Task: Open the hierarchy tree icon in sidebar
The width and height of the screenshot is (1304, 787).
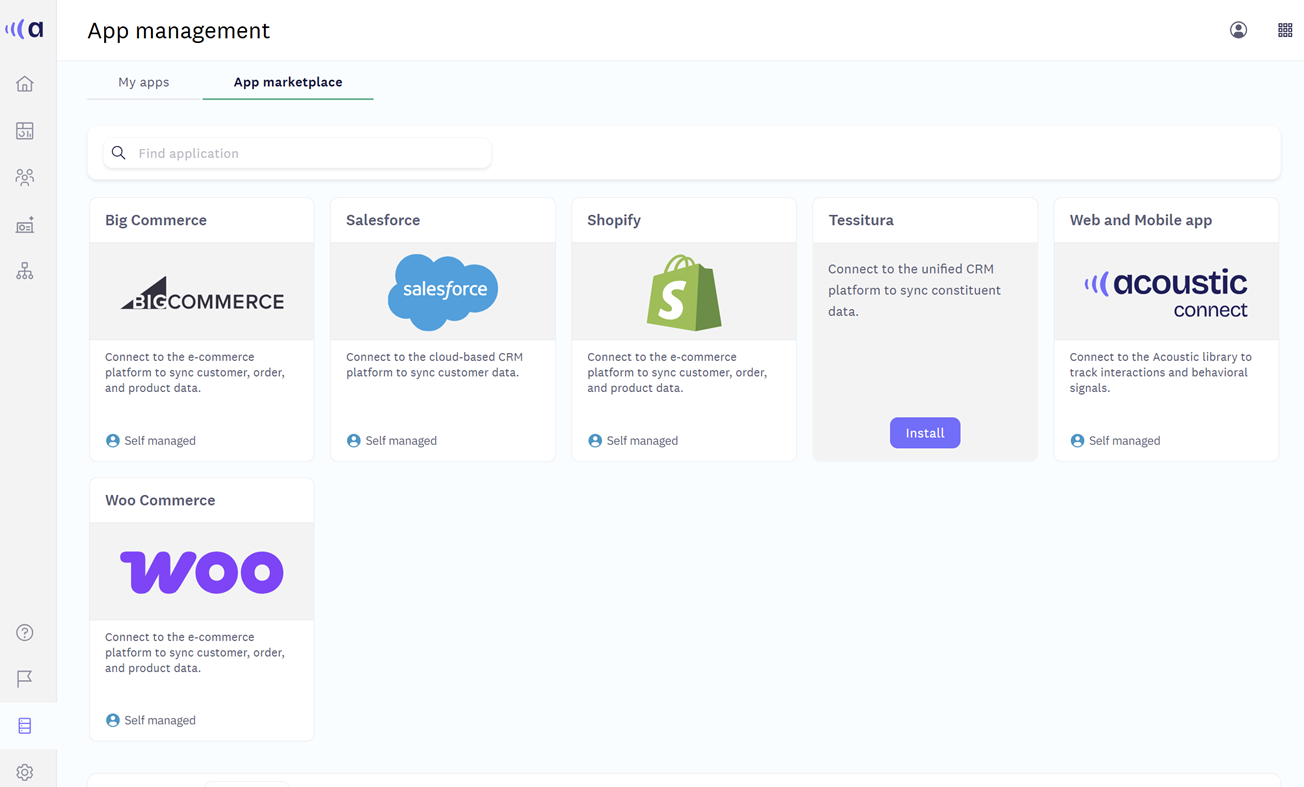Action: pyautogui.click(x=25, y=272)
